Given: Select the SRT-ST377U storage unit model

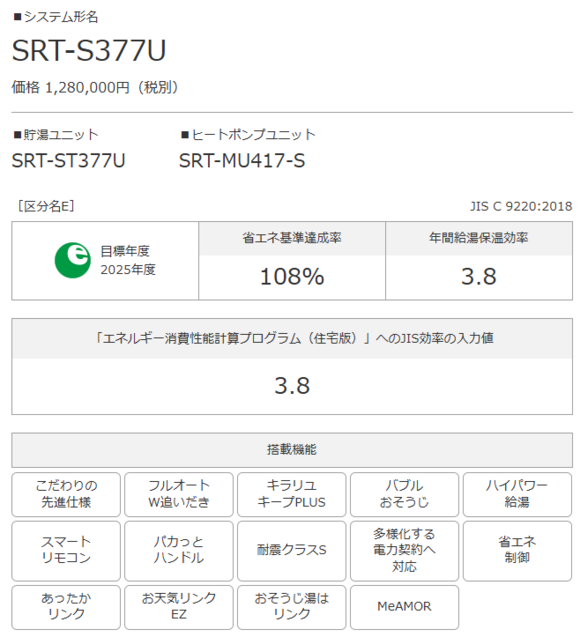Looking at the screenshot, I should pyautogui.click(x=68, y=160).
